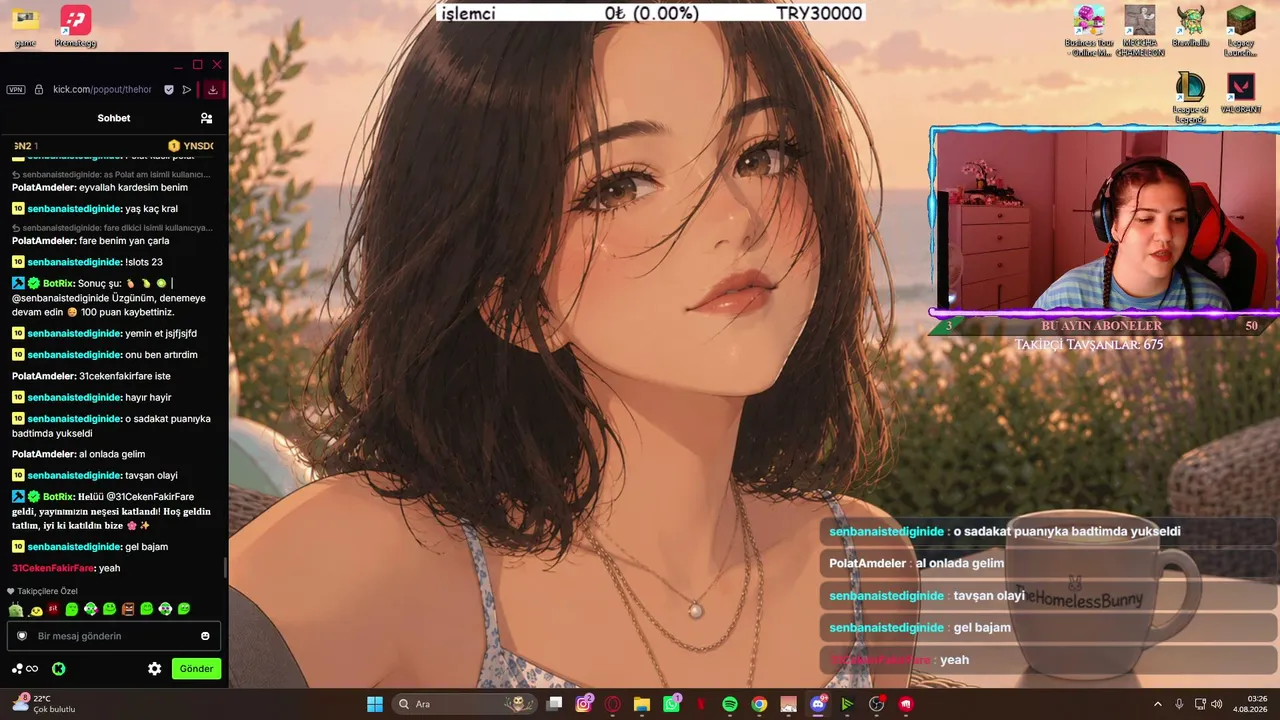Open Task View on the taskbar
The height and width of the screenshot is (720, 1280).
(x=554, y=704)
